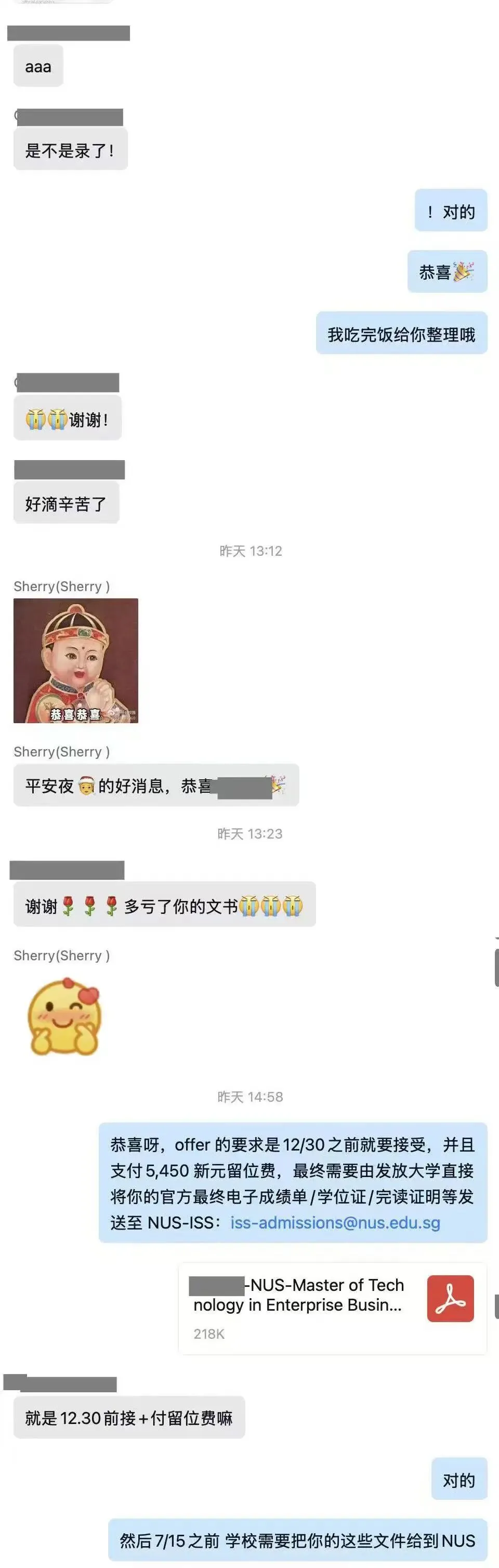Click the party popper emoji after 恭喜
This screenshot has height=1568, width=499.
pos(463,271)
